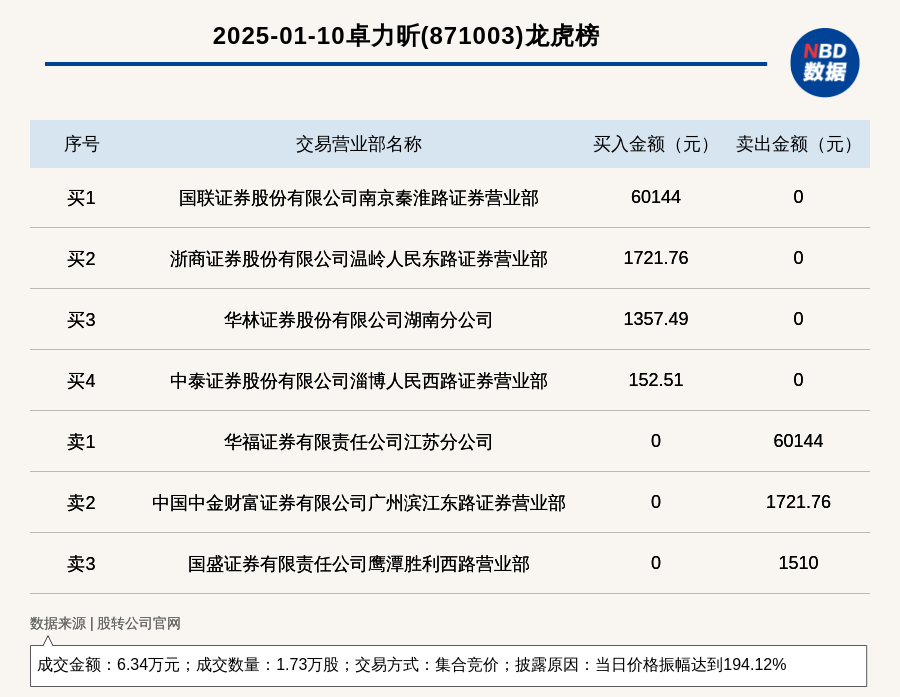The image size is (900, 697).
Task: Select the 买1 row label
Action: coord(81,198)
